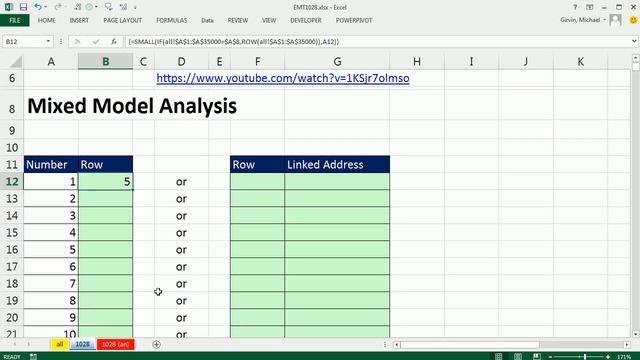Select row 12 header
Screen dimensions: 640x360
[x=12, y=181]
